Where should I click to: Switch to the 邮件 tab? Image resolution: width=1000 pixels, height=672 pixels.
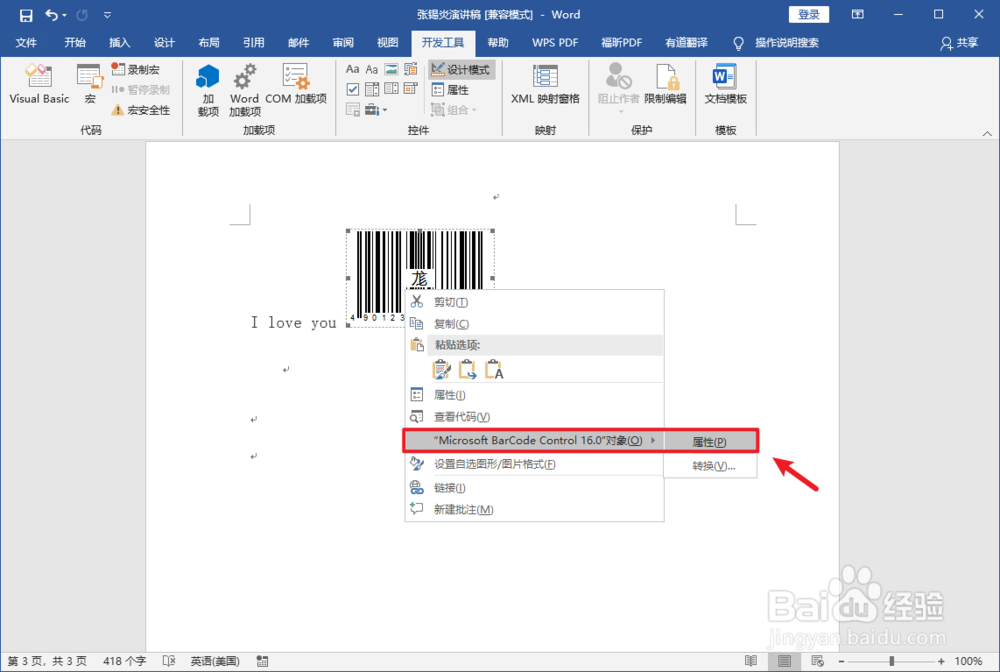point(298,43)
